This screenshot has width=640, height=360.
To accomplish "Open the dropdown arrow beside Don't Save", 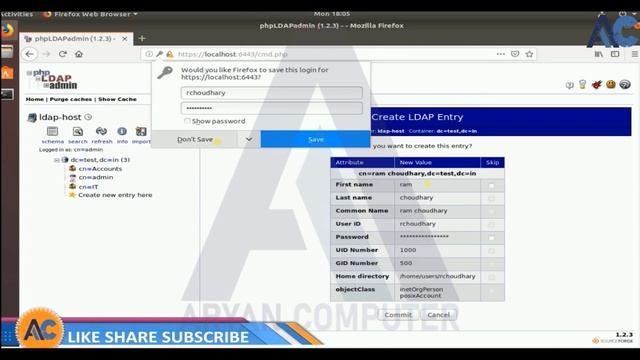I will click(249, 139).
